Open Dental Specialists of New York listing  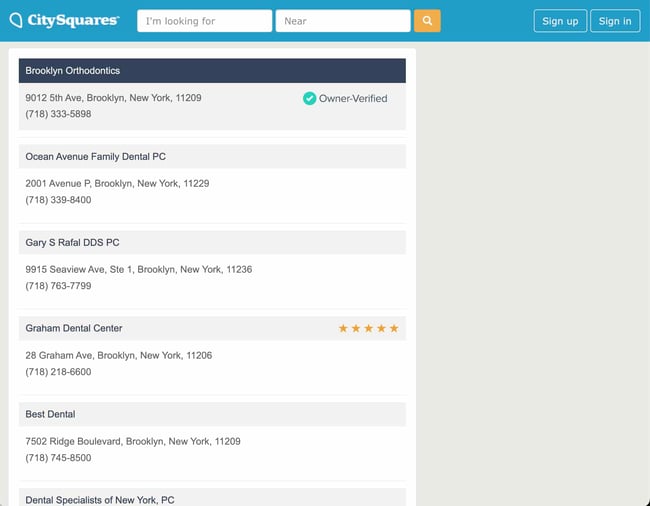tap(100, 499)
